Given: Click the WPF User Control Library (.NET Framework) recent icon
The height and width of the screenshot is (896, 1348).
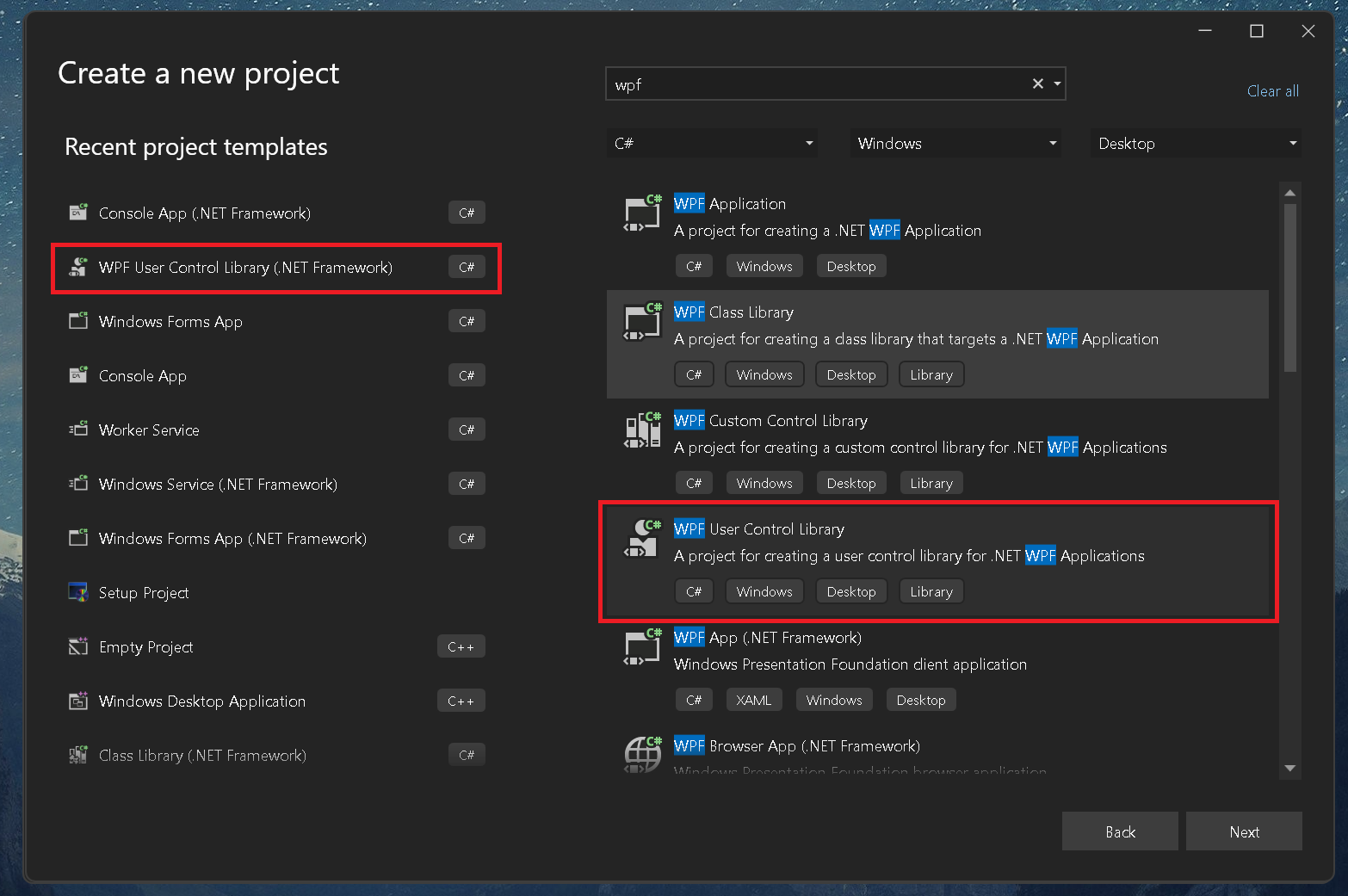Looking at the screenshot, I should point(78,267).
